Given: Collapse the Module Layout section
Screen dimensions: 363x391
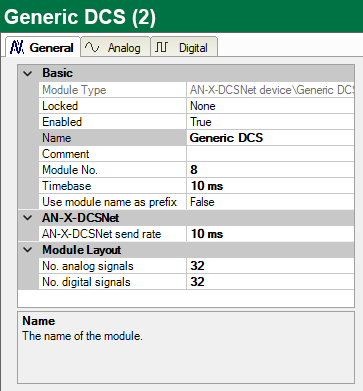Looking at the screenshot, I should point(28,250).
